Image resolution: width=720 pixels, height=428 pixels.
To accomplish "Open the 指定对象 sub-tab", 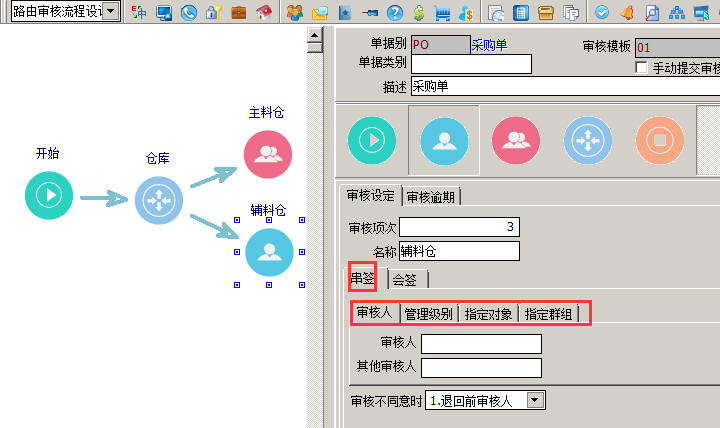I will (489, 315).
